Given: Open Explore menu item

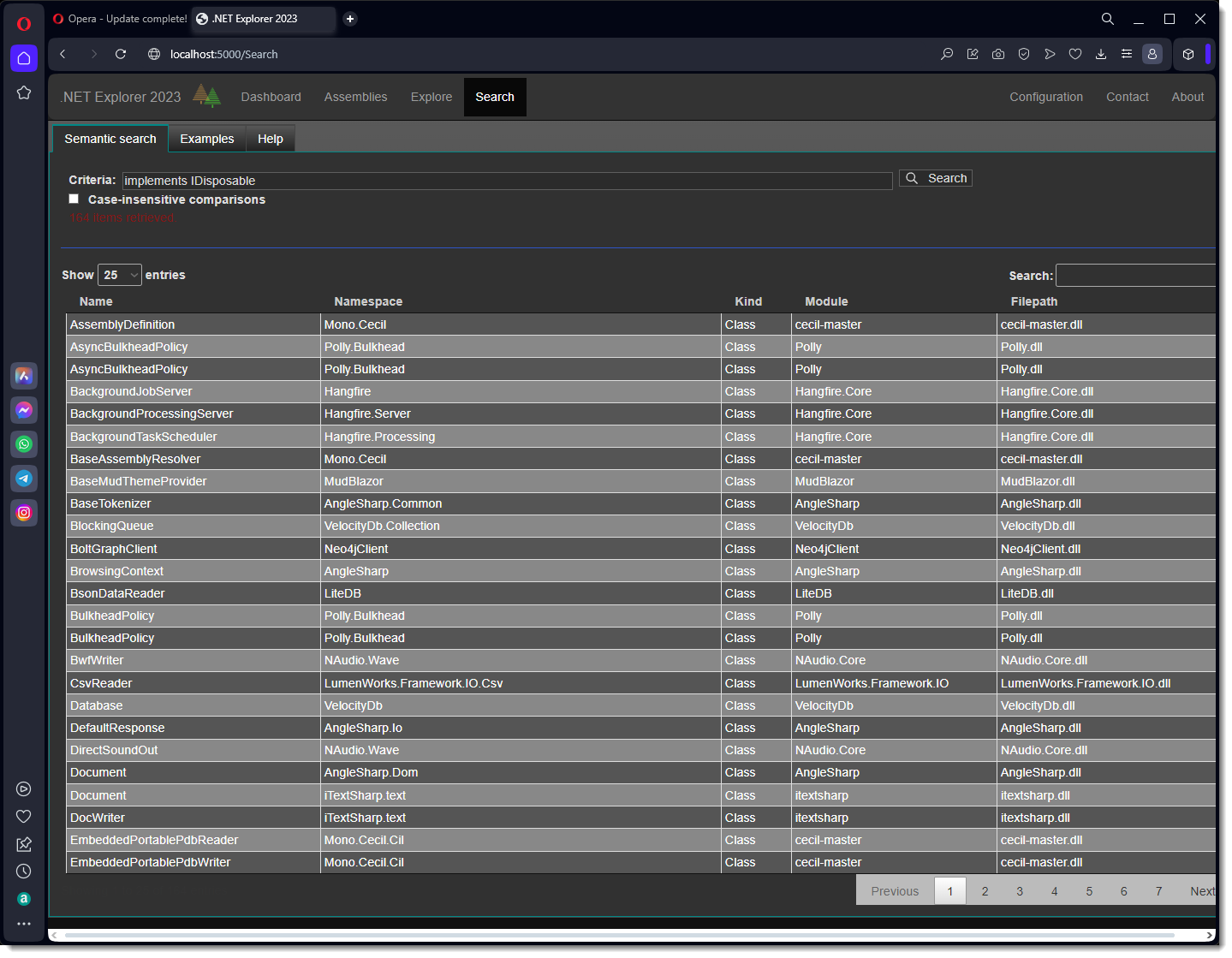Looking at the screenshot, I should click(x=431, y=97).
